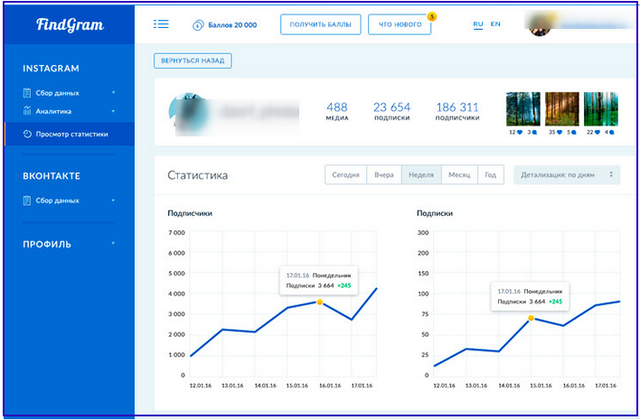
Task: Click the user avatar in header
Action: (542, 24)
